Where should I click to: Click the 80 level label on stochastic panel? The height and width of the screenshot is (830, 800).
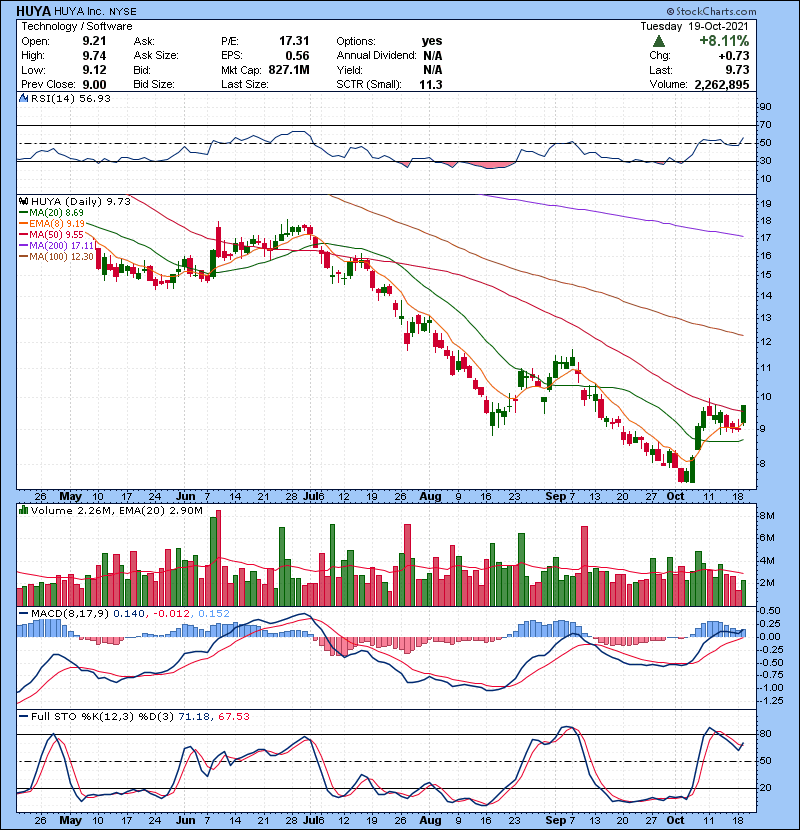coord(766,734)
